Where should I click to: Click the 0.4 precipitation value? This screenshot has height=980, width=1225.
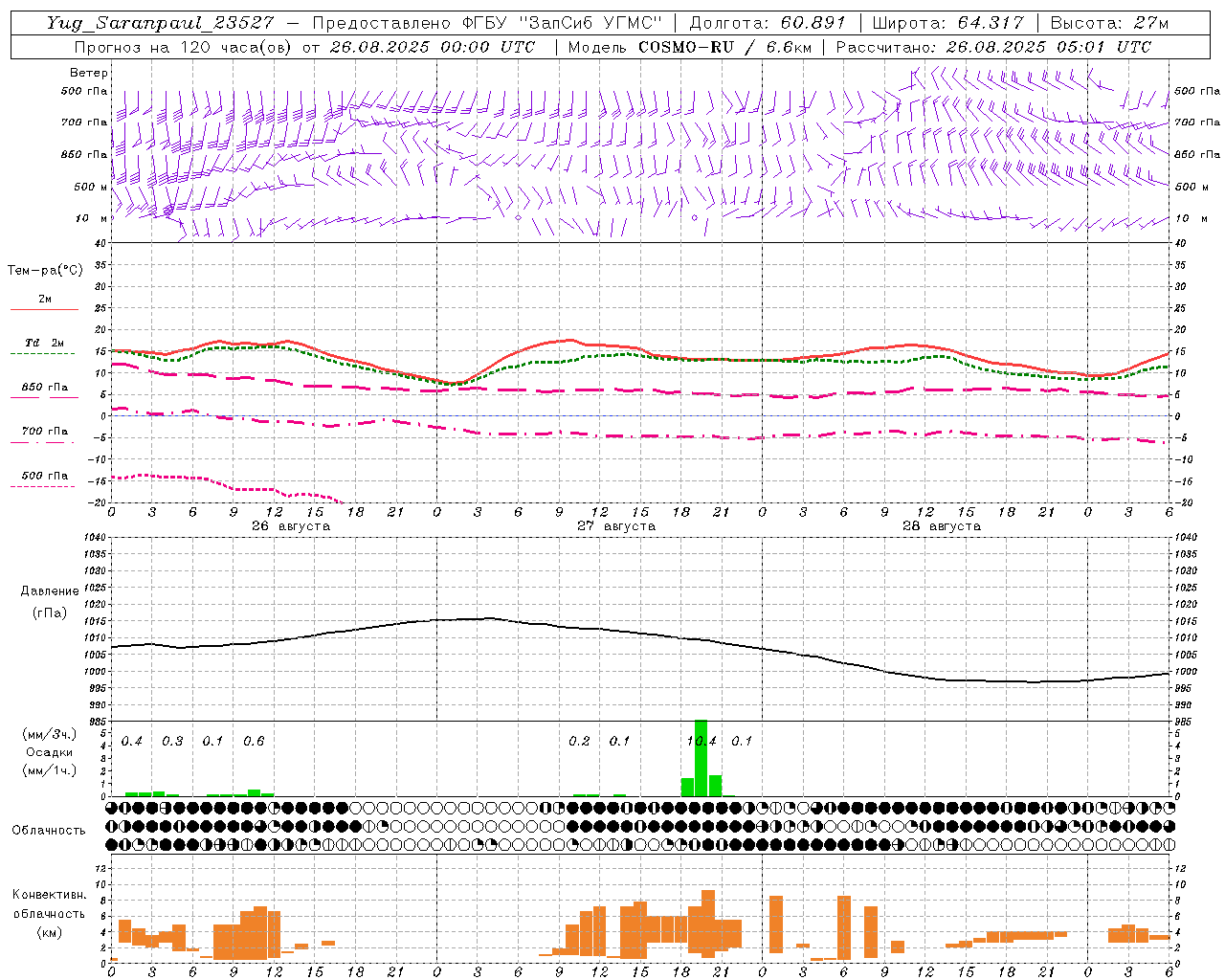pyautogui.click(x=132, y=741)
